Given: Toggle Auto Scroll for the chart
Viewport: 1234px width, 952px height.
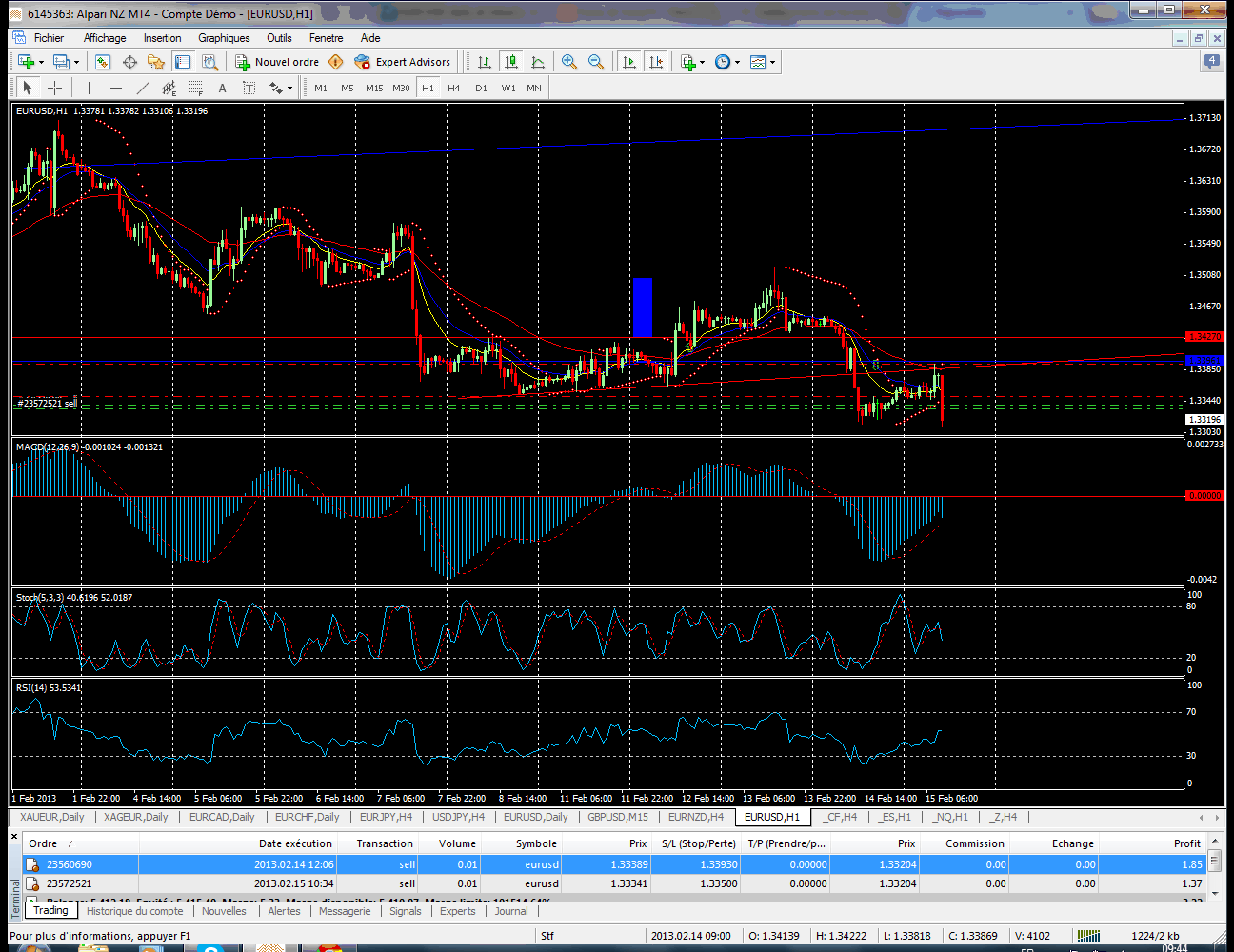Looking at the screenshot, I should point(629,62).
